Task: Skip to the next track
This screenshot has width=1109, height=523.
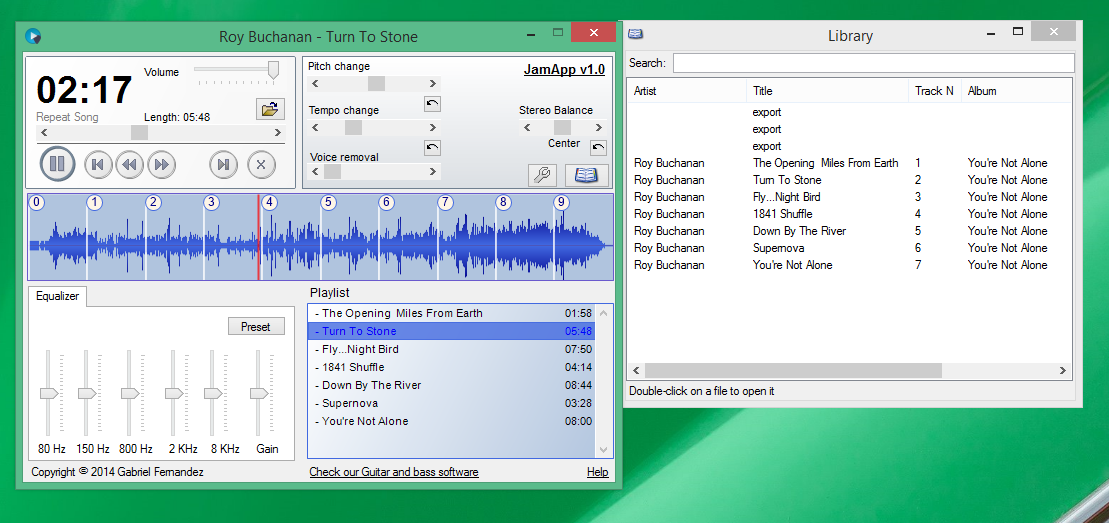Action: pos(223,164)
